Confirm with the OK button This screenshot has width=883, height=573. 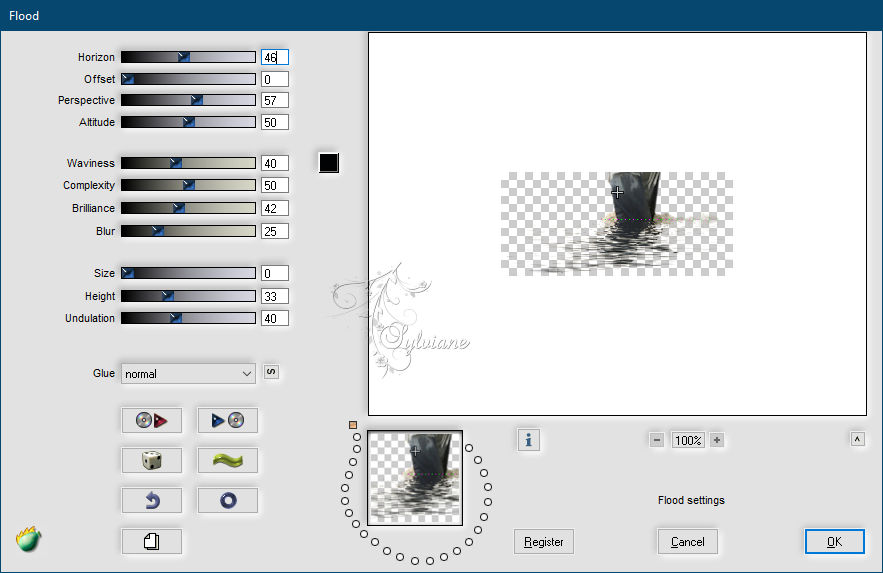click(x=834, y=541)
